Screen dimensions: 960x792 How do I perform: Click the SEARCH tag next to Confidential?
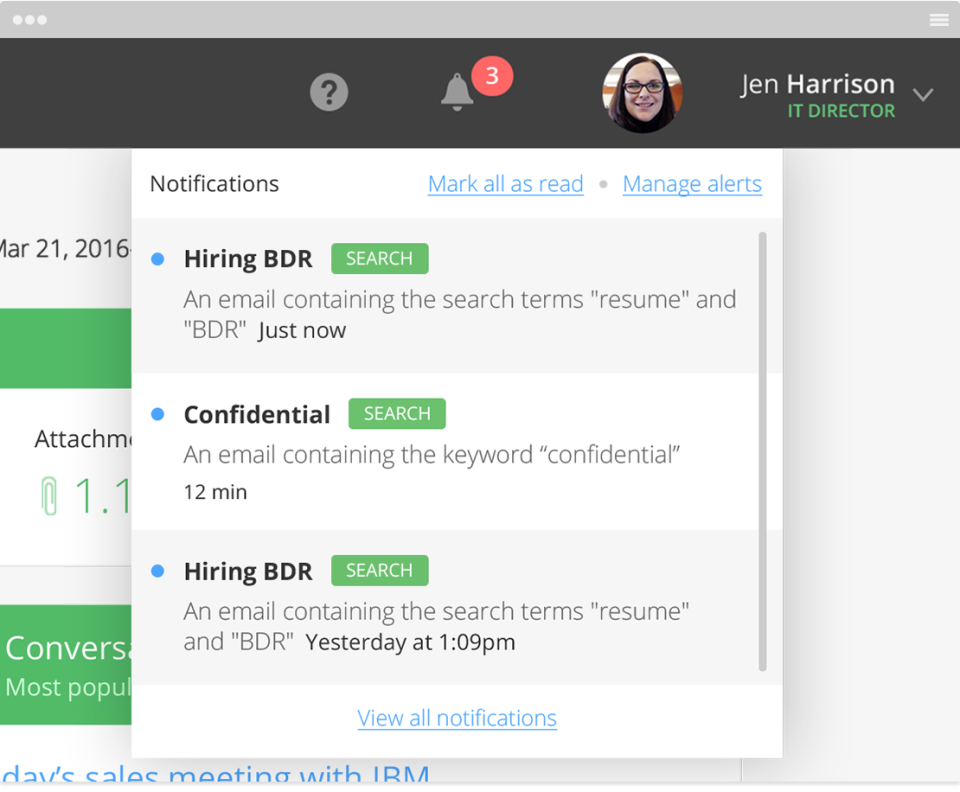click(396, 413)
